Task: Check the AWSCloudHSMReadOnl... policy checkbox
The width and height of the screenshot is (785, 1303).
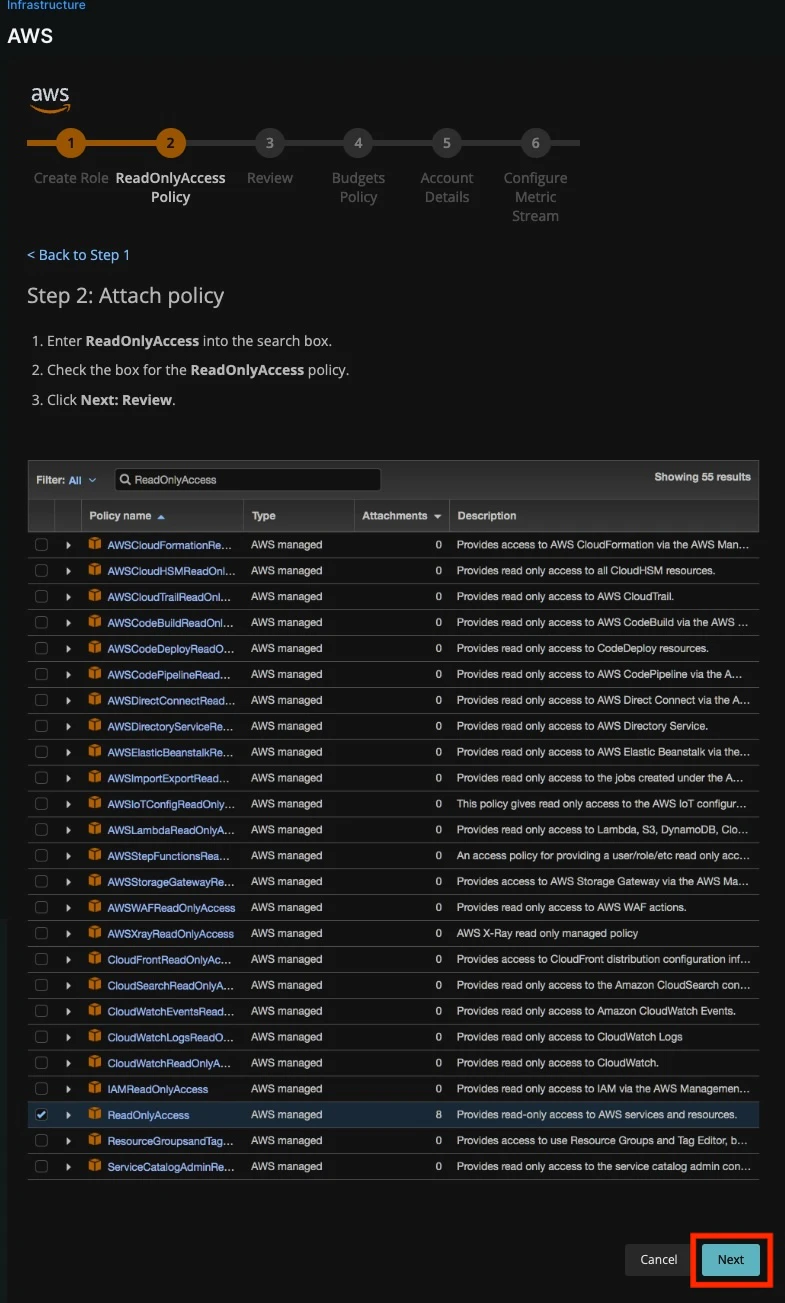Action: click(41, 571)
